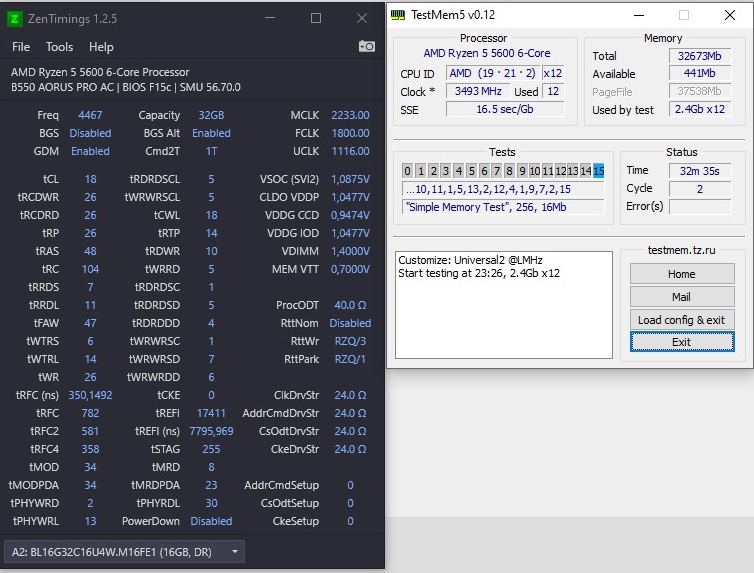Click the SSE 16.5 sec/Gb field
754x573 pixels.
coord(505,109)
